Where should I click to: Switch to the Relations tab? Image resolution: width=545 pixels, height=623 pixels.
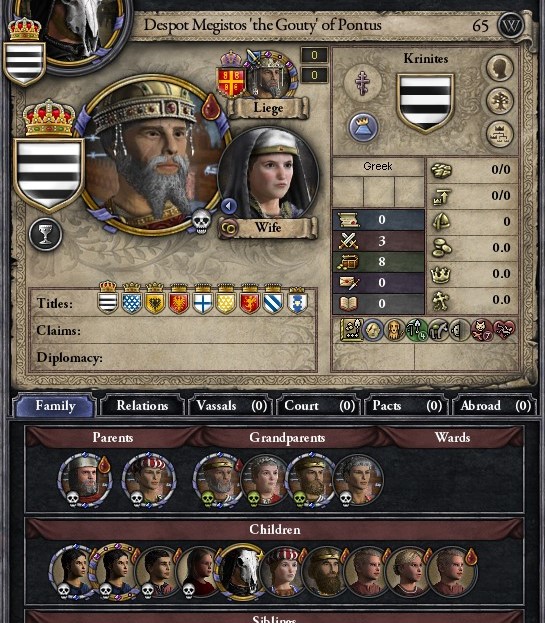tap(142, 406)
